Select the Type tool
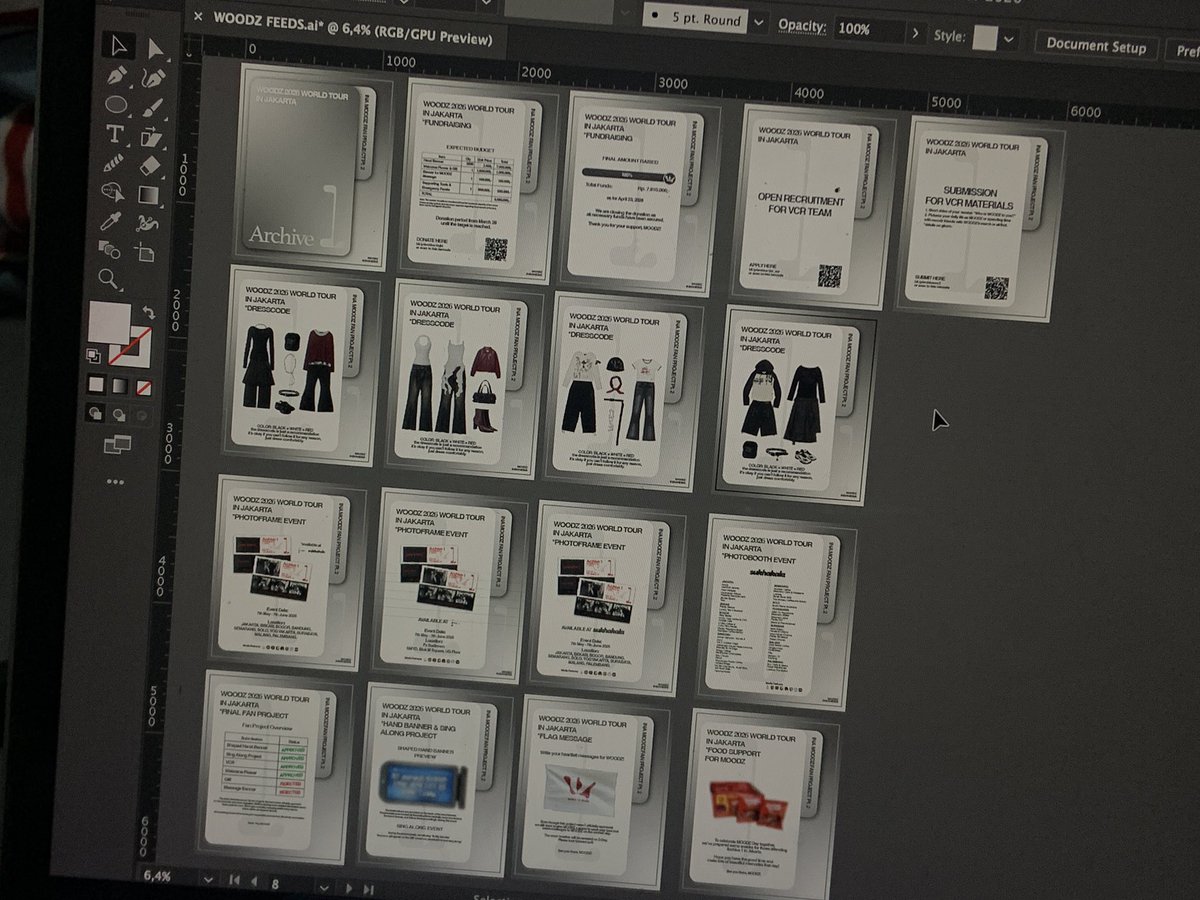The width and height of the screenshot is (1200, 900). 115,133
